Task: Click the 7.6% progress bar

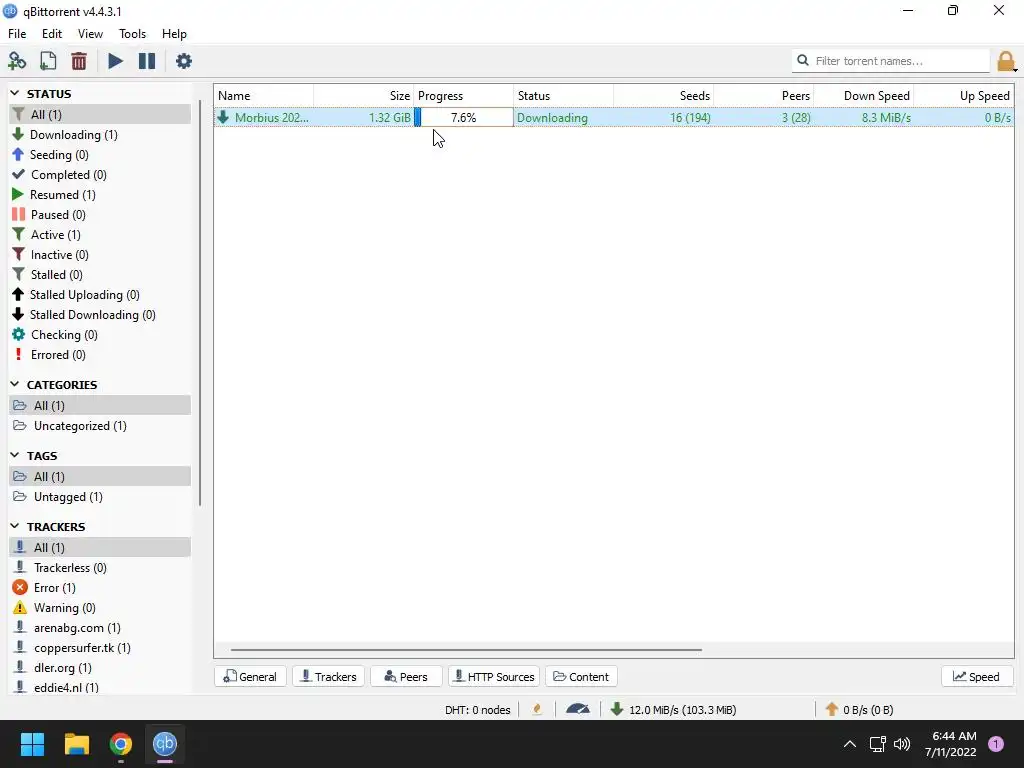Action: pos(464,118)
